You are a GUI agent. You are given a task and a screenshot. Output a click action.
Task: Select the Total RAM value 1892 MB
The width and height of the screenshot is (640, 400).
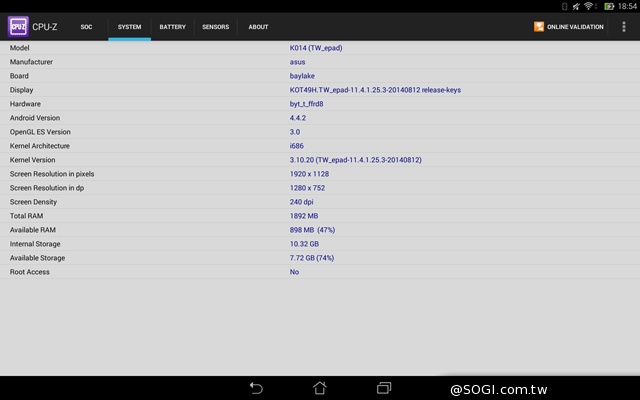(x=304, y=216)
